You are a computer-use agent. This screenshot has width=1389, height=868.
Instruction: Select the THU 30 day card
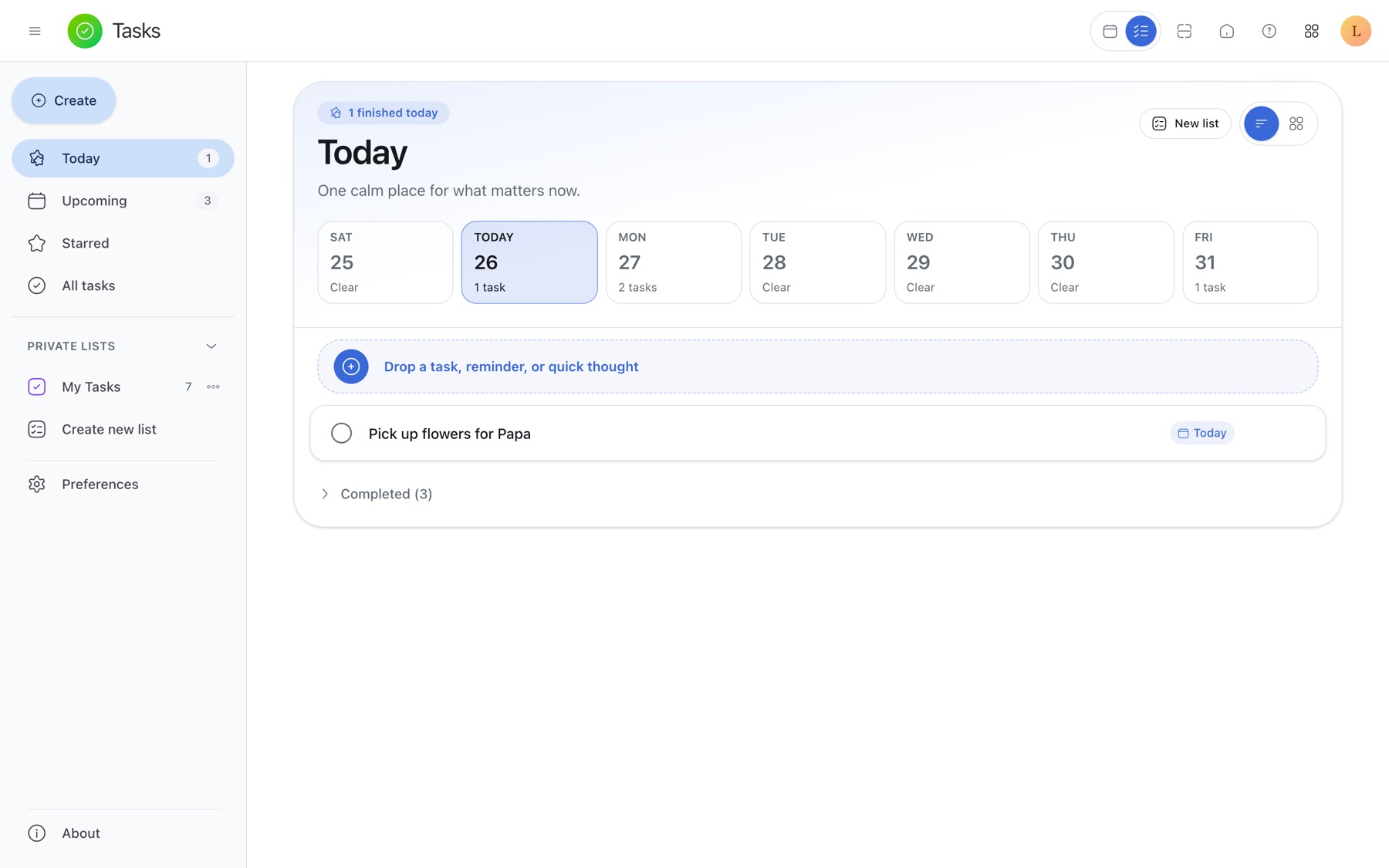[1106, 262]
